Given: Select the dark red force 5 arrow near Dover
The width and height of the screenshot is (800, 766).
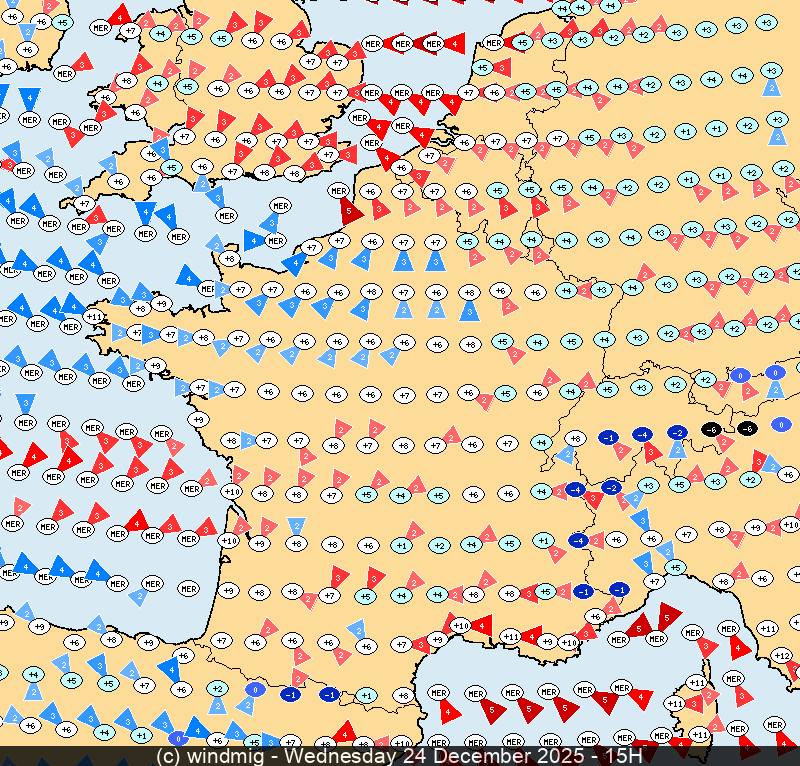Looking at the screenshot, I should click(350, 211).
